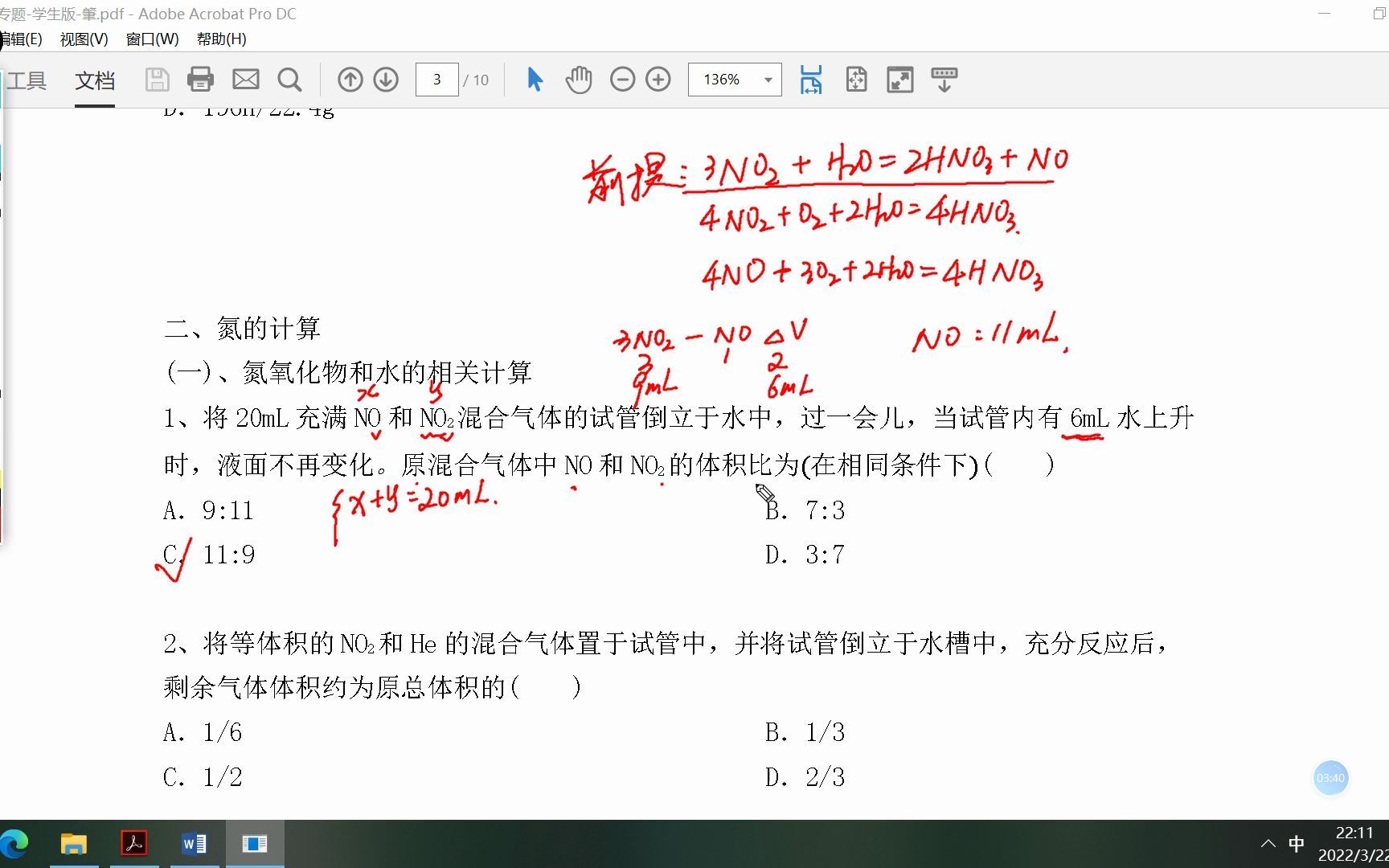Viewport: 1389px width, 868px height.
Task: Go to the next page with the down arrow
Action: 386,79
